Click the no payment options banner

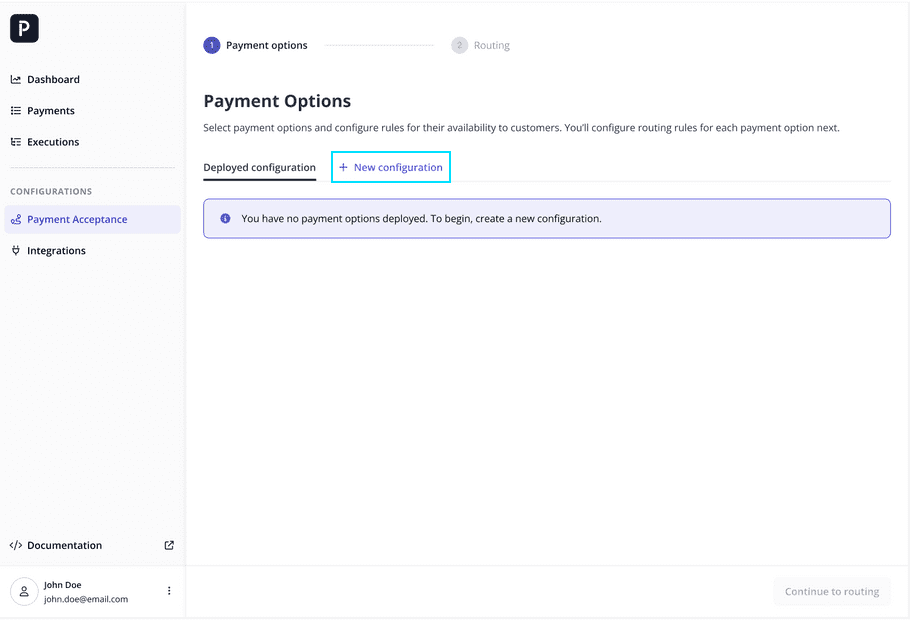[x=547, y=219]
